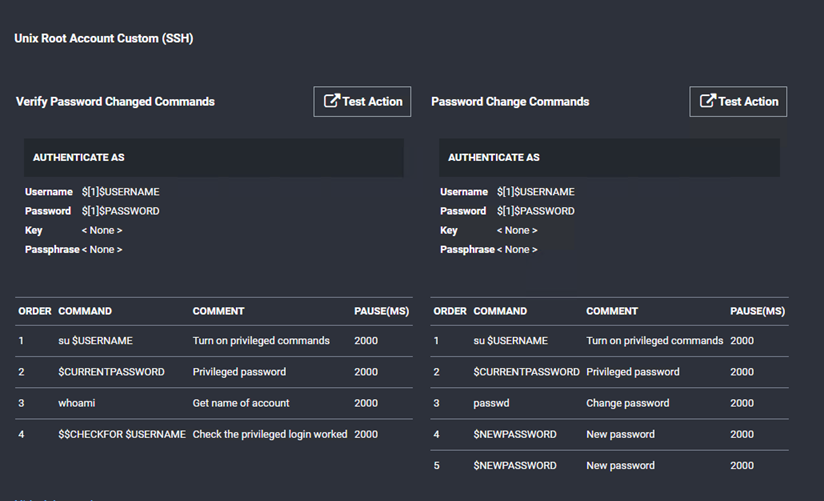Click first $NEWPASSWORD command in order 4
The height and width of the screenshot is (501, 824).
pyautogui.click(x=514, y=434)
